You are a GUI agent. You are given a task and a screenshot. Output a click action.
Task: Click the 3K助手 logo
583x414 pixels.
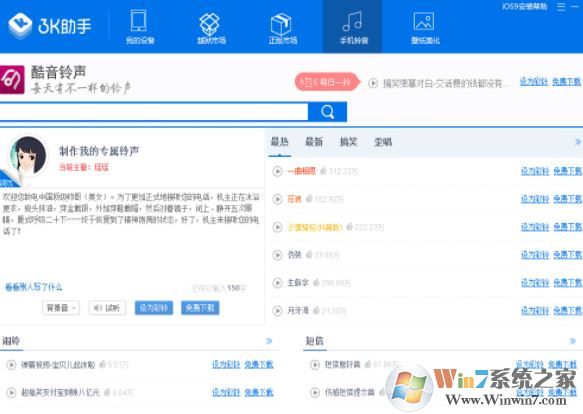pos(50,25)
